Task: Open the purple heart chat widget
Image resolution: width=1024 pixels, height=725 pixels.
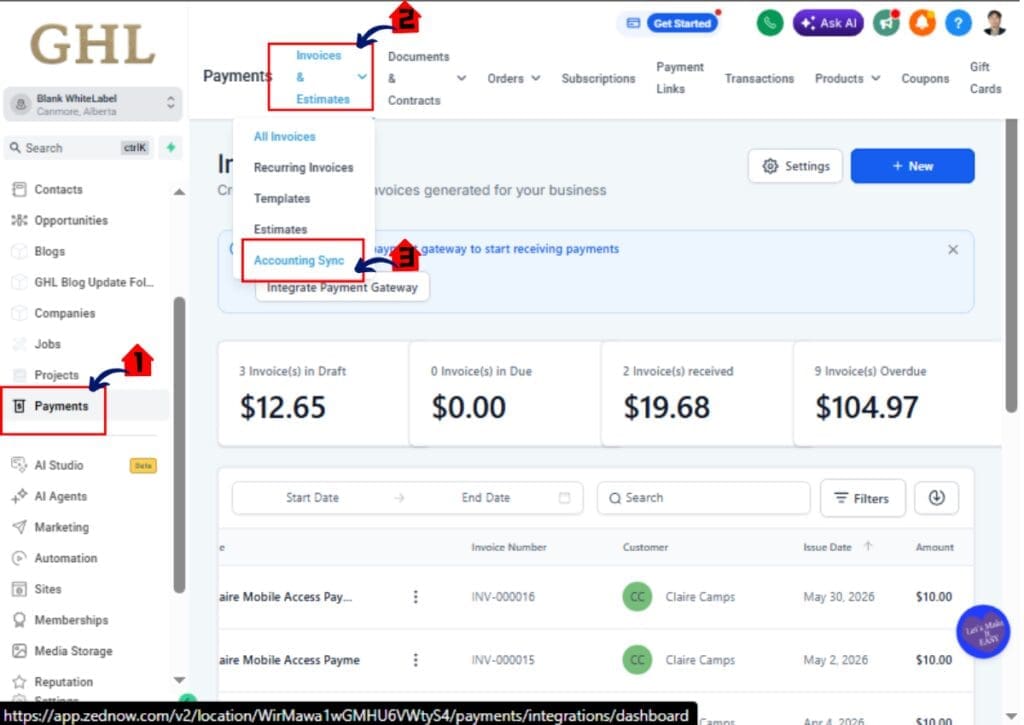Action: [x=983, y=632]
